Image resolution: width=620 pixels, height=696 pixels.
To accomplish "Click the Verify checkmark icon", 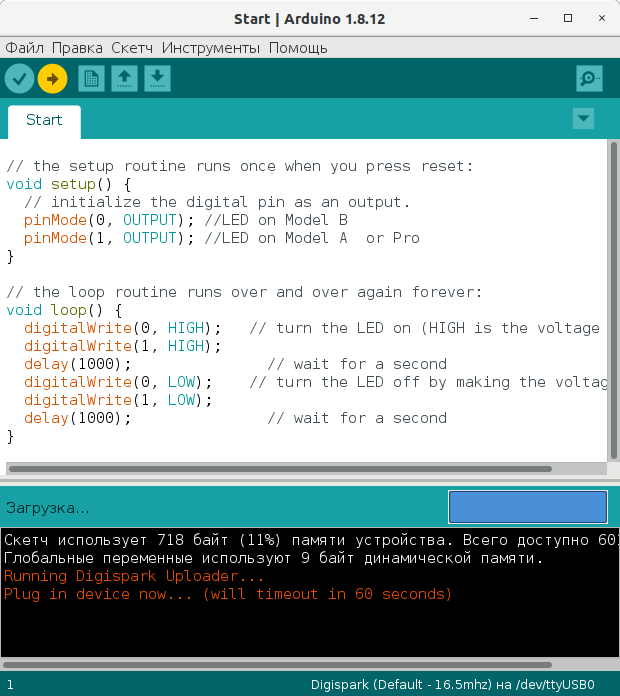I will click(20, 79).
